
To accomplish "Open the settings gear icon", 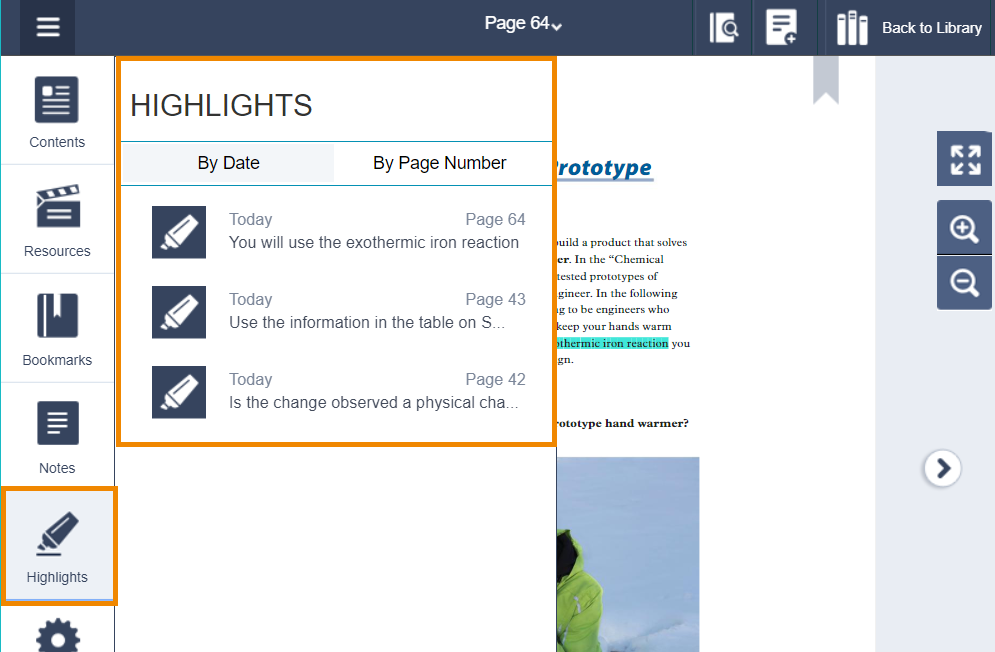I will click(57, 635).
